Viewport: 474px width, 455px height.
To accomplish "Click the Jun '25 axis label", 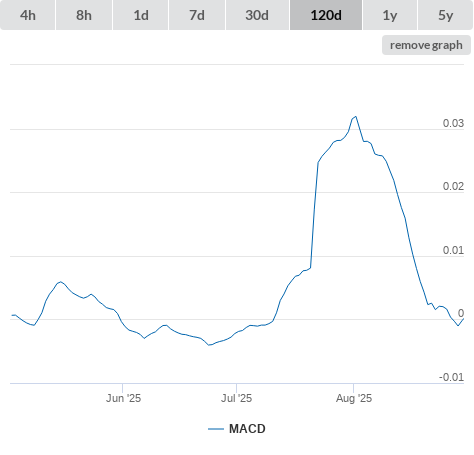I will coord(124,398).
